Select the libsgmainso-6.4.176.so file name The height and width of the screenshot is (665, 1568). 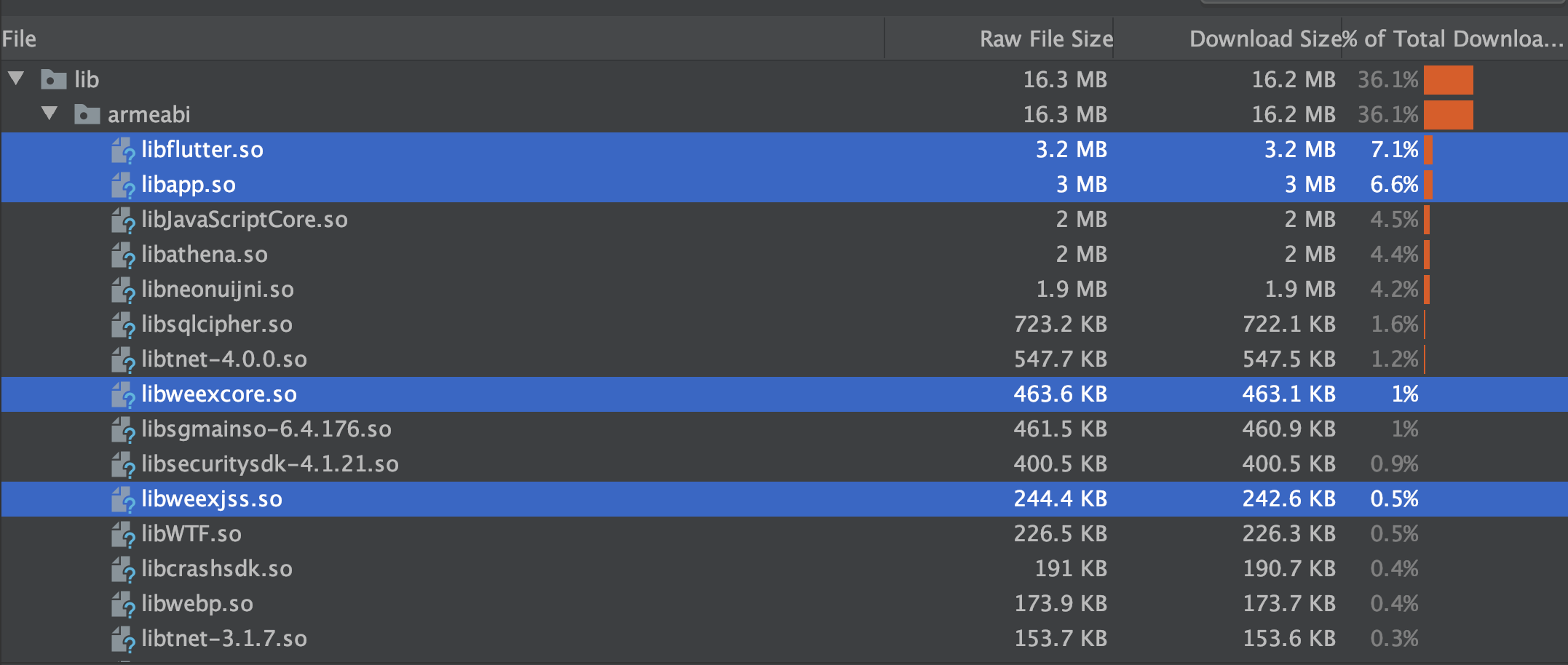(266, 429)
